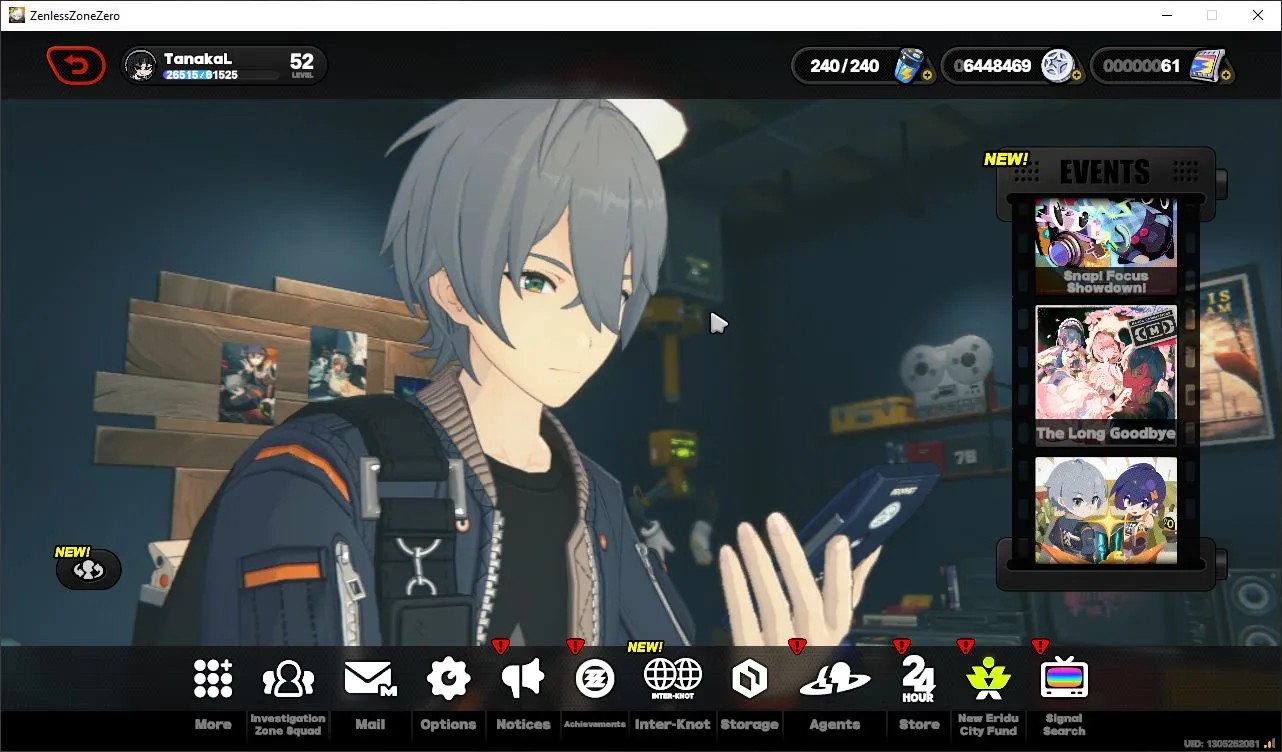Open Notices megaphone icon
Viewport: 1282px width, 752px height.
[x=522, y=679]
